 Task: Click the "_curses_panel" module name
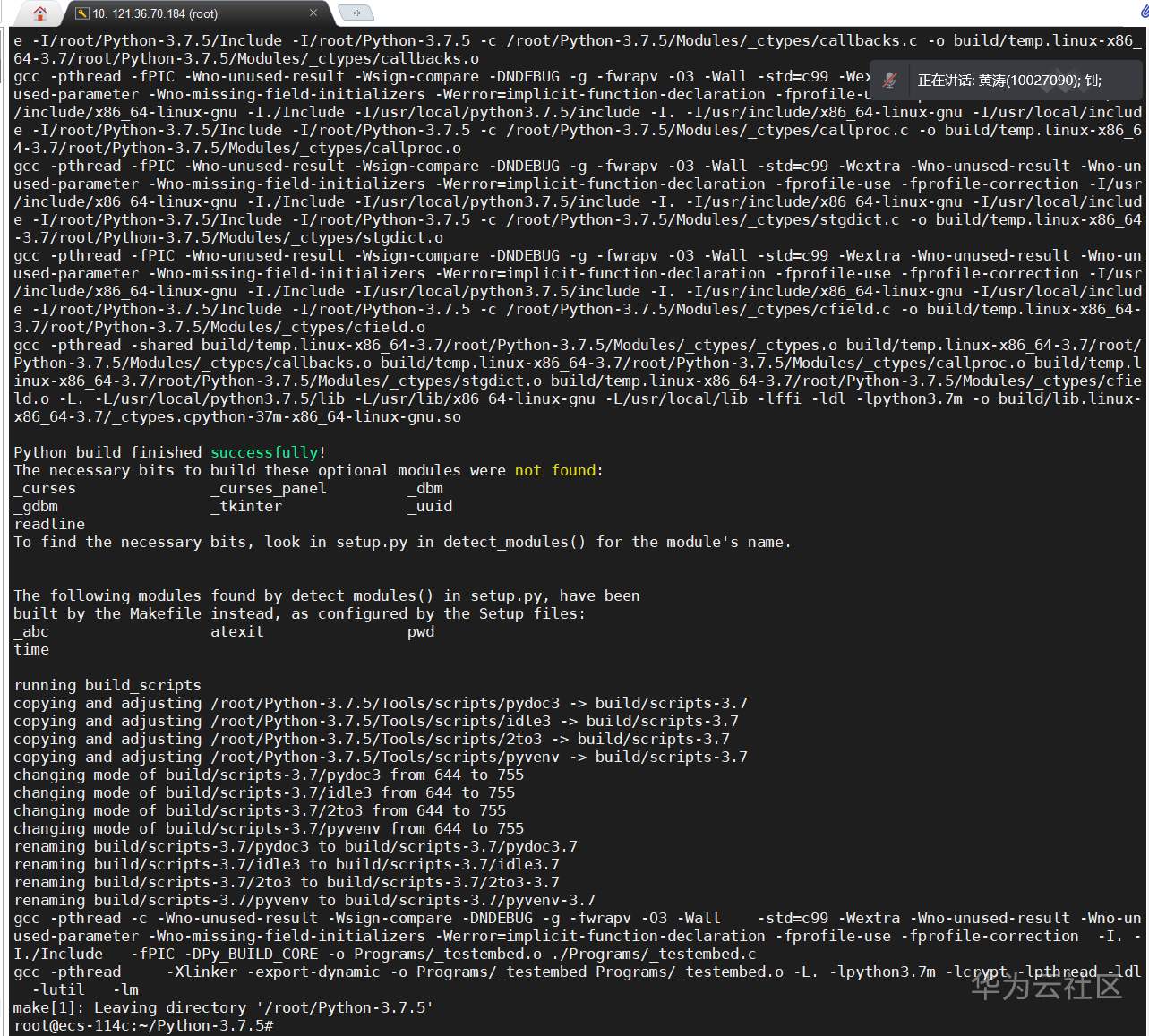pyautogui.click(x=269, y=488)
